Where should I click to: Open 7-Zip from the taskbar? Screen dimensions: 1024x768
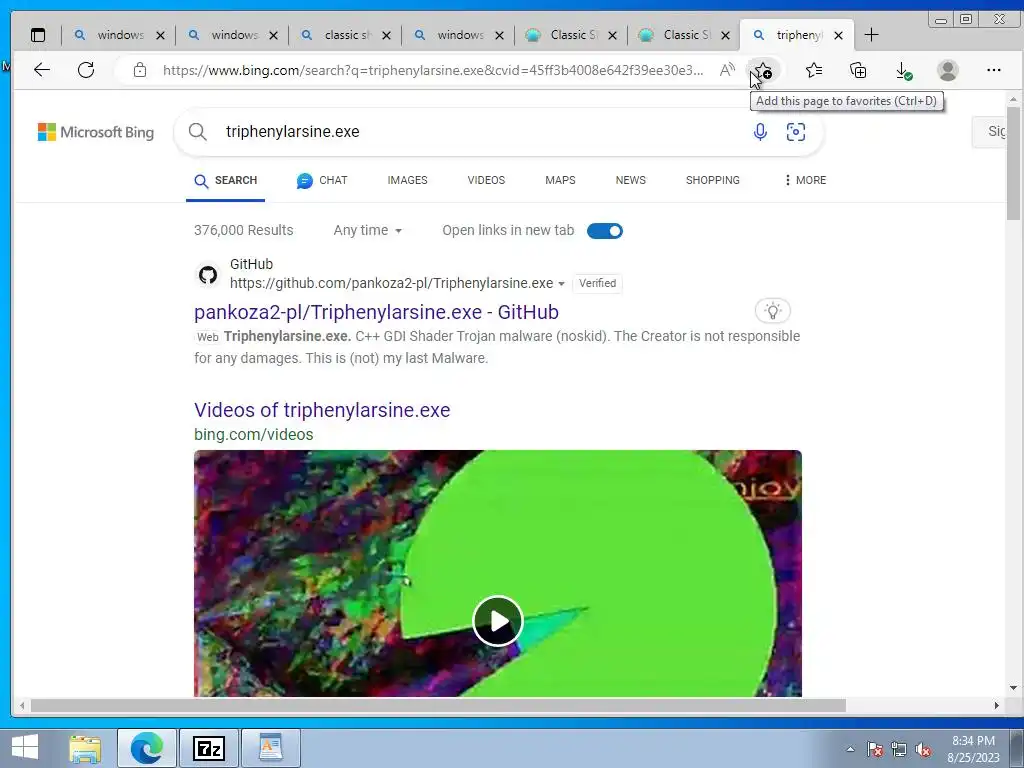pos(209,748)
